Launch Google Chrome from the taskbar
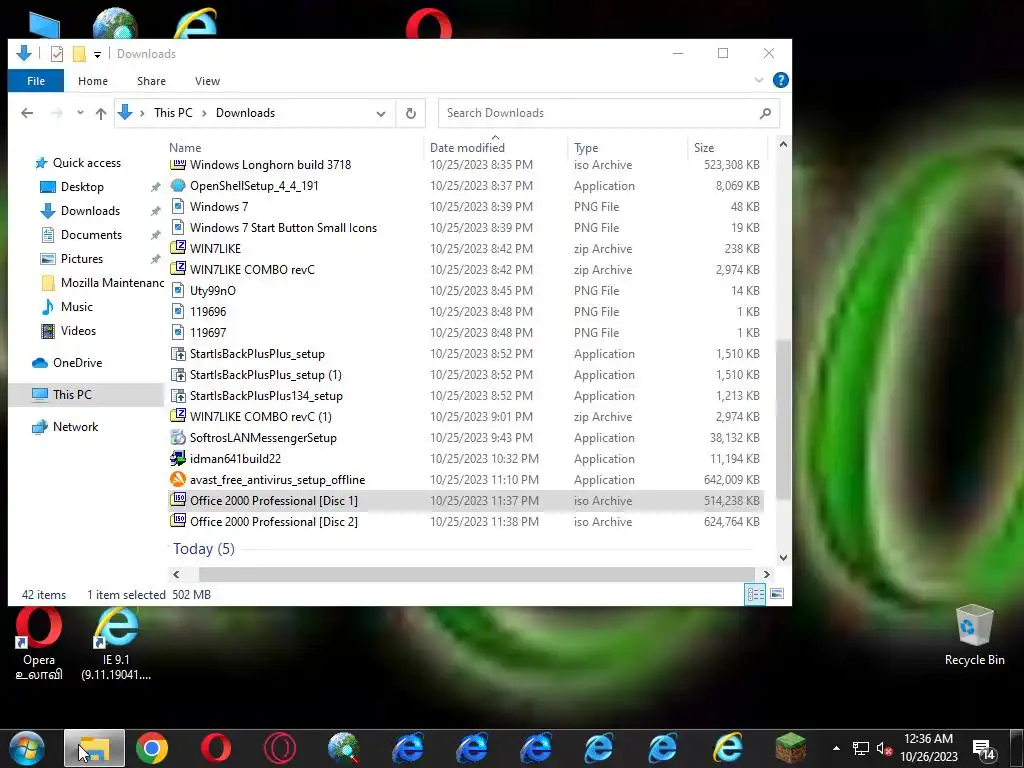 [x=152, y=748]
